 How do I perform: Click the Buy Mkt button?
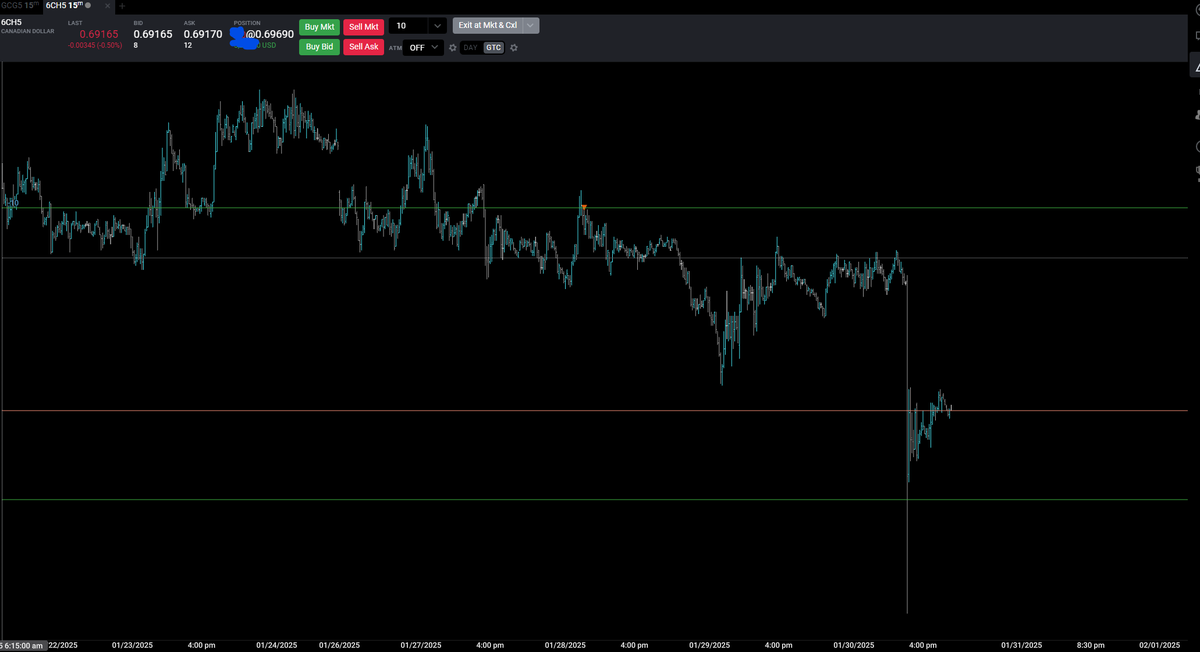(319, 26)
